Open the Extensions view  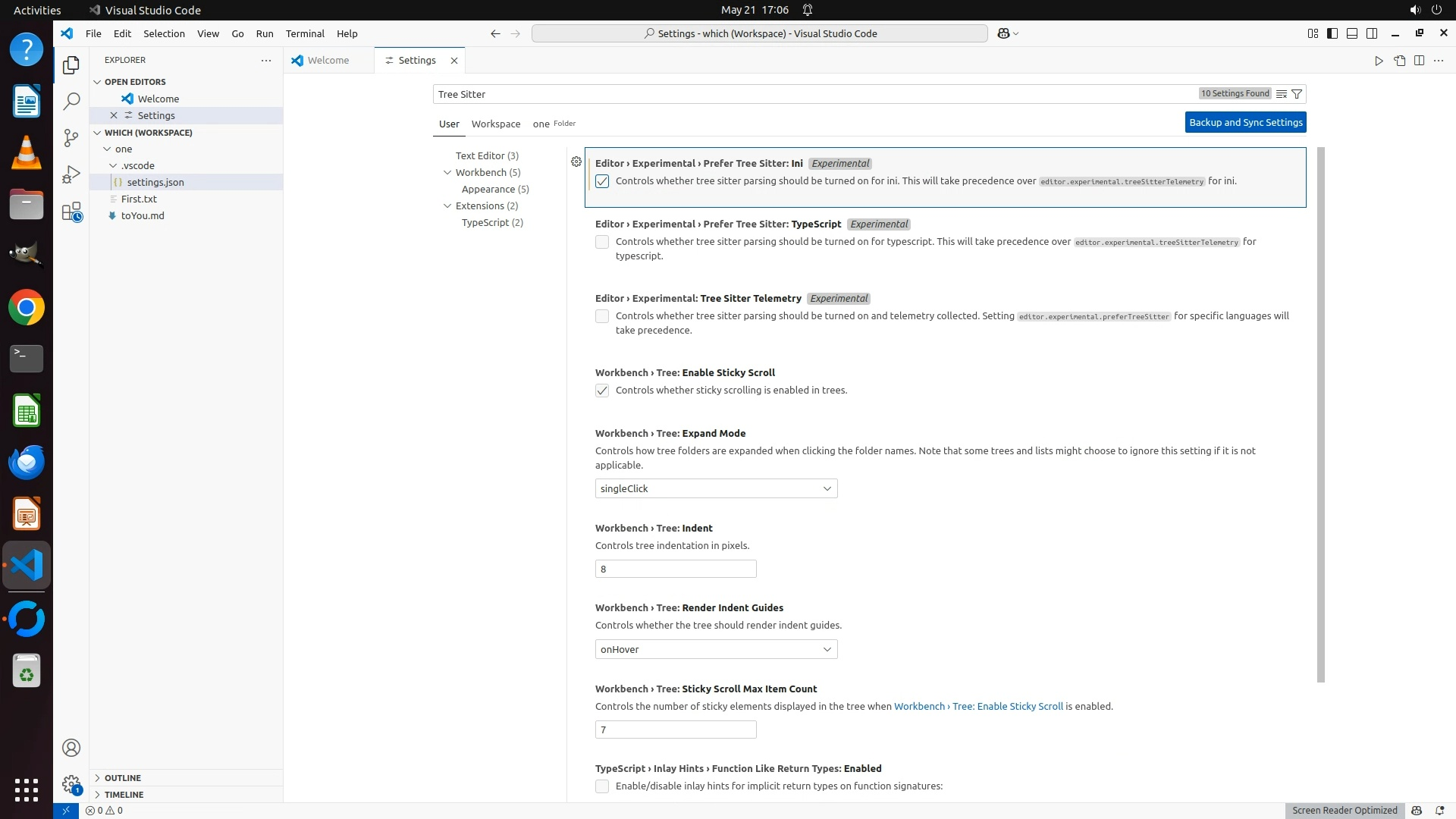tap(71, 212)
